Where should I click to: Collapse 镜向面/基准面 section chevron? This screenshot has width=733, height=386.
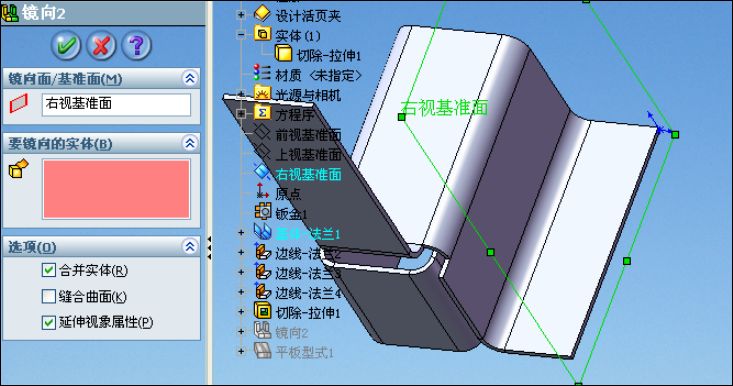coord(190,78)
